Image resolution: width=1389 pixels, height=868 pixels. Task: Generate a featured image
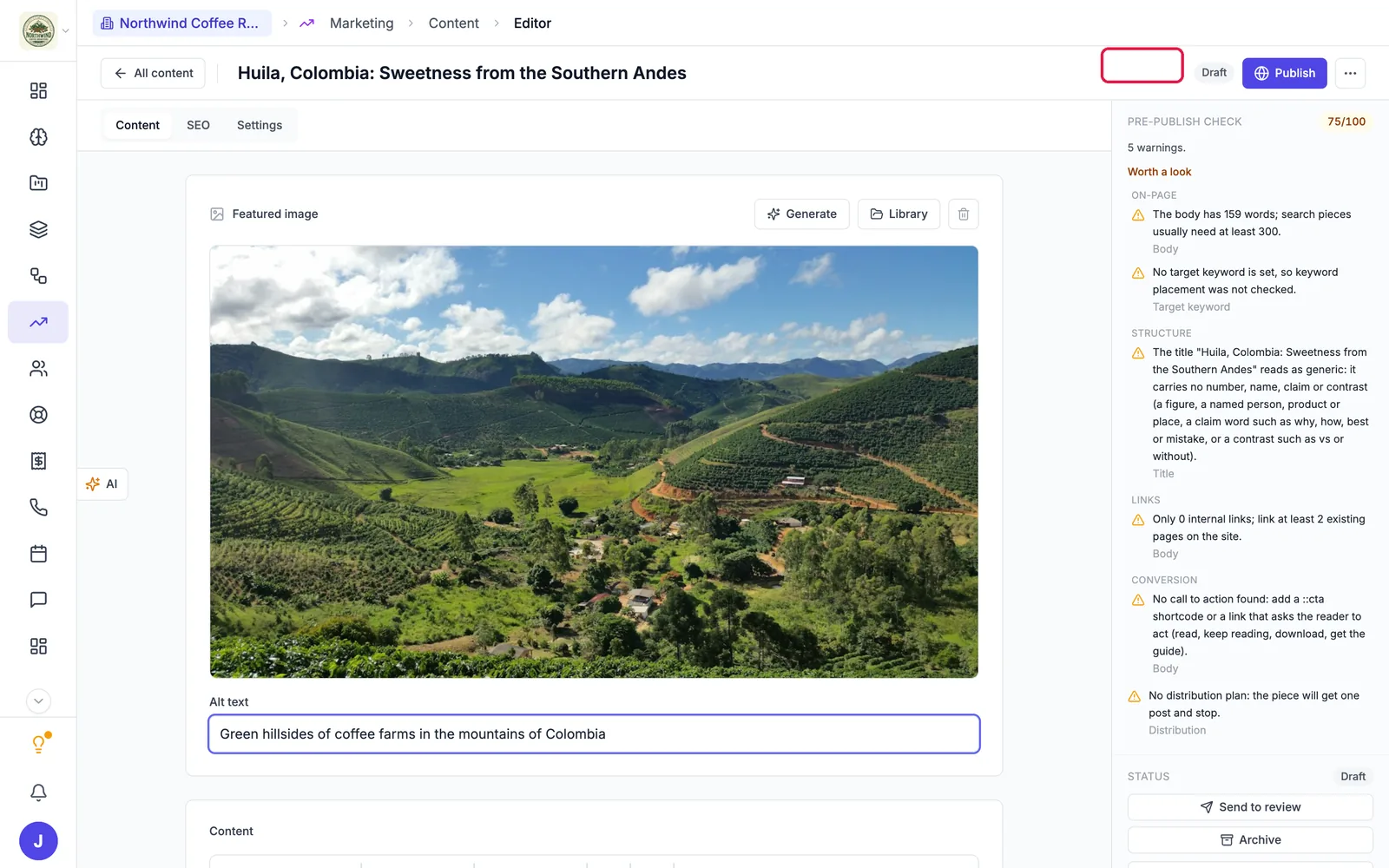tap(802, 214)
